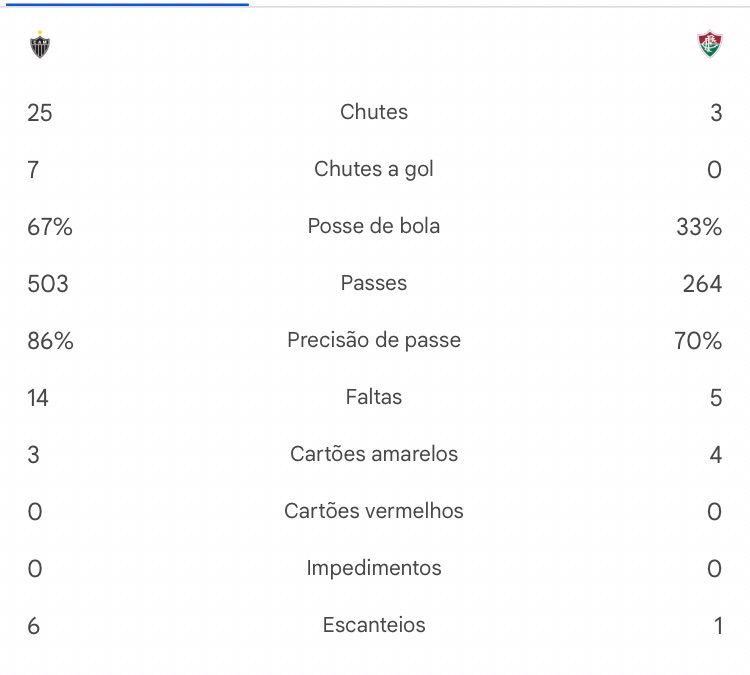Click the Atlético Mineiro team crest
The image size is (750, 675).
(40, 44)
